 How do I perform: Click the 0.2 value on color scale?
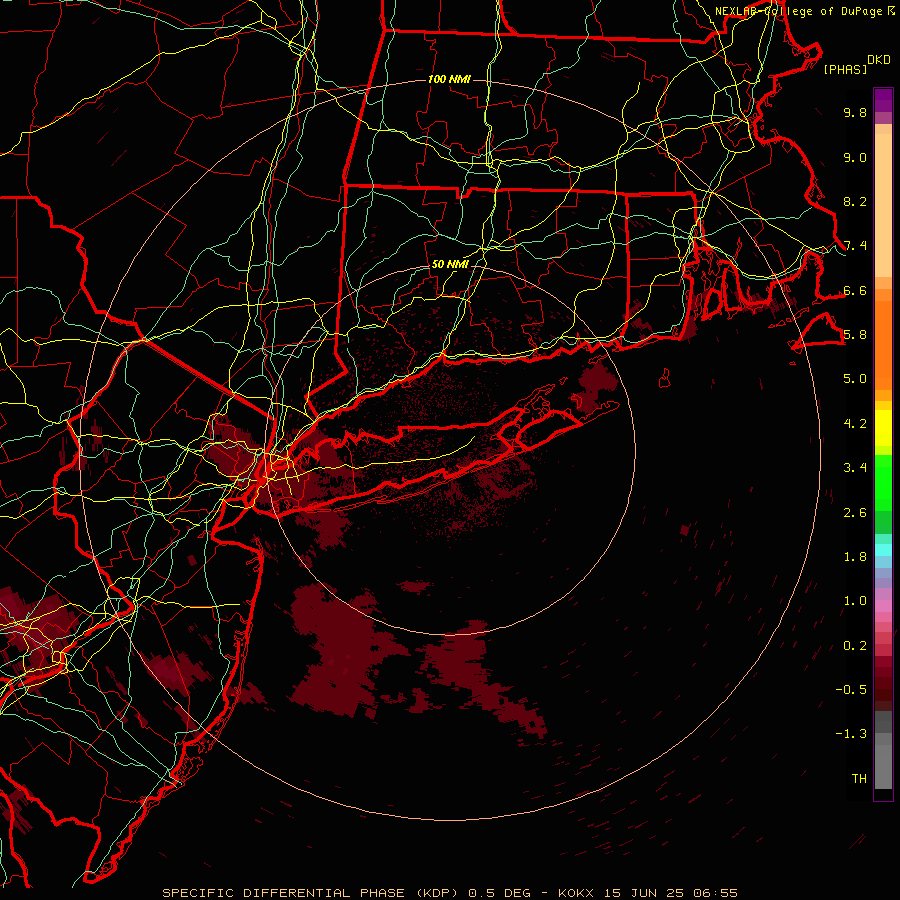coord(855,646)
